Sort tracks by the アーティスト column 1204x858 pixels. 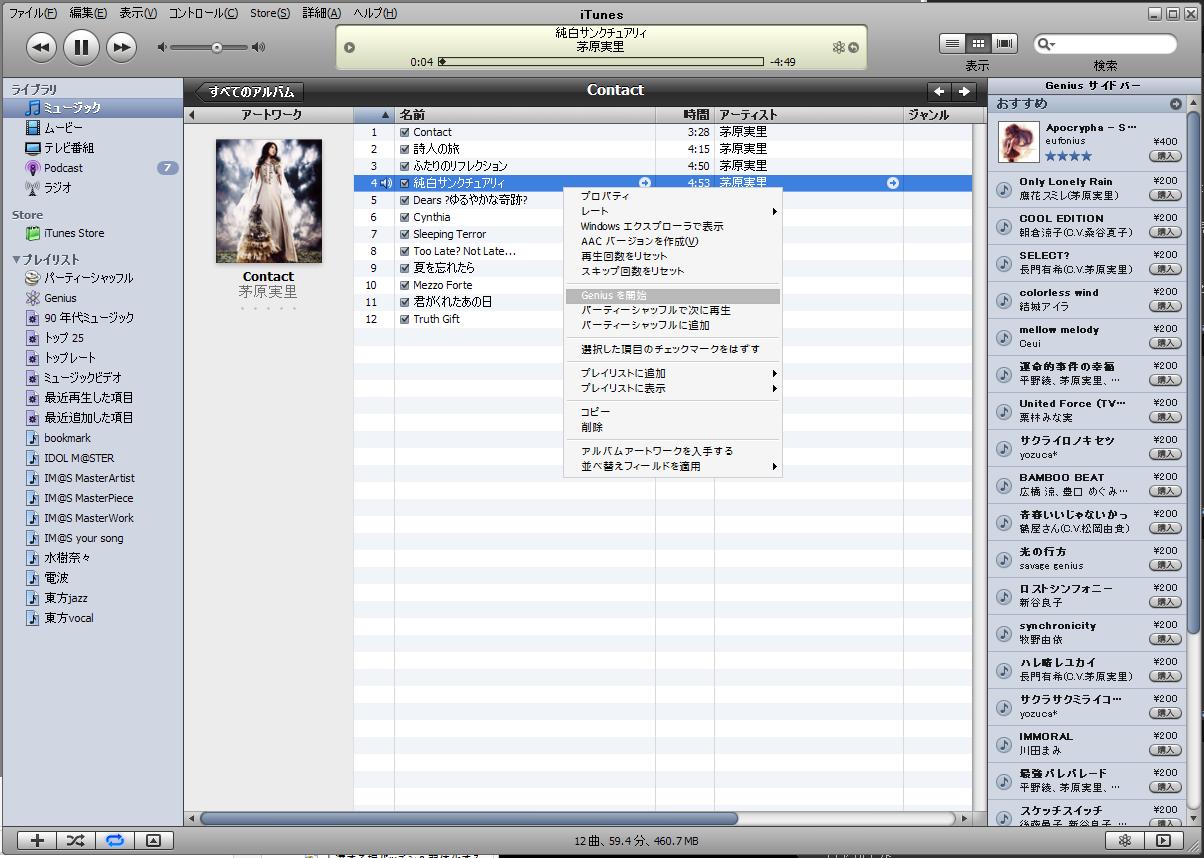tap(809, 115)
